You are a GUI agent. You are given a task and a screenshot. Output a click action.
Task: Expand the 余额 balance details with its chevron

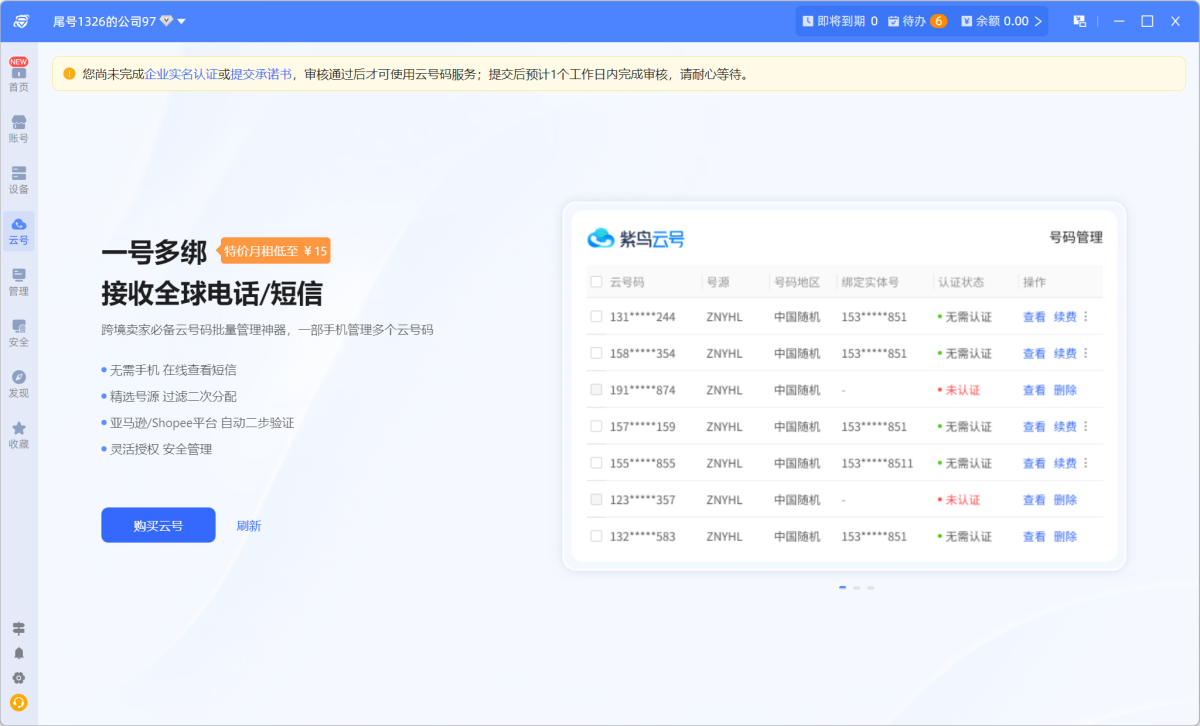click(1038, 20)
